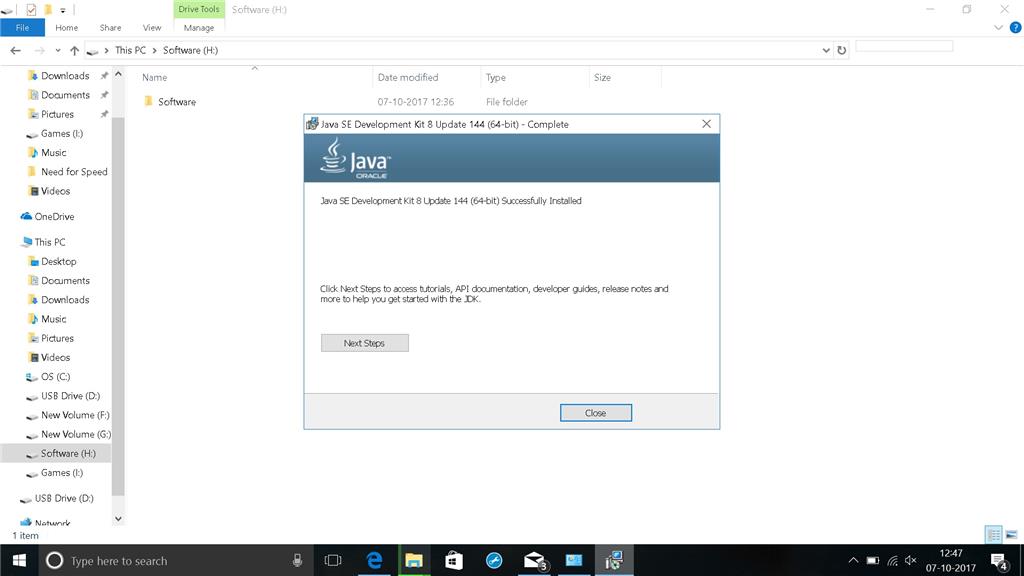The width and height of the screenshot is (1024, 576).
Task: Open Task View from the taskbar
Action: coord(333,560)
